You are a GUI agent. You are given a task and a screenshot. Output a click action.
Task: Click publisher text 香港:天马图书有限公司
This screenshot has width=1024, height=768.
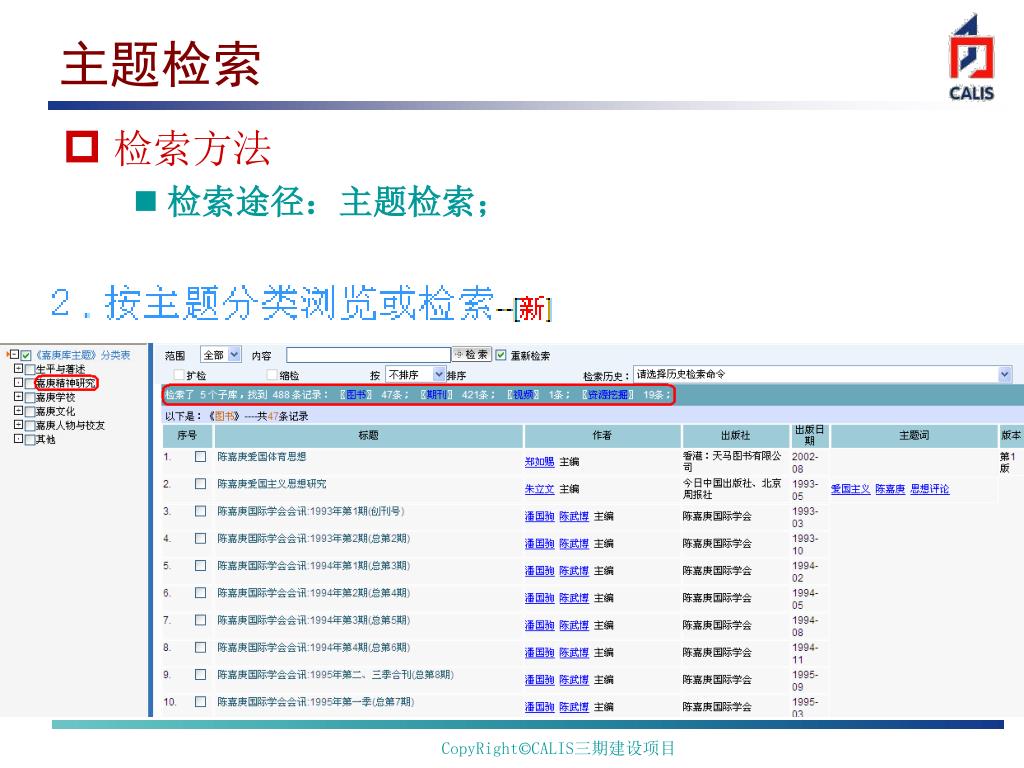click(x=732, y=461)
